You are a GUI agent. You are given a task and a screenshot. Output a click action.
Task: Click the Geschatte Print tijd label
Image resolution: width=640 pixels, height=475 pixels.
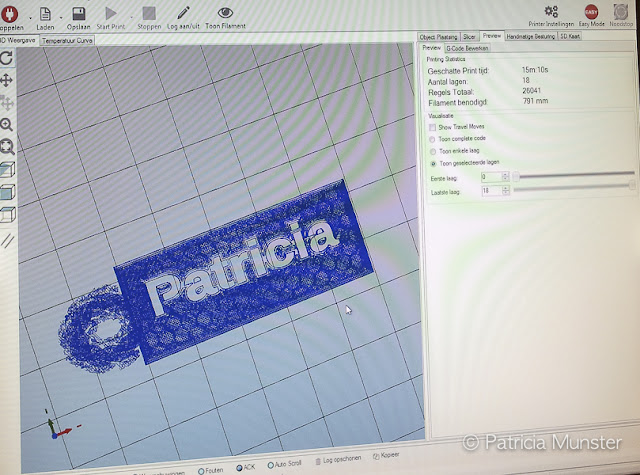coord(458,71)
